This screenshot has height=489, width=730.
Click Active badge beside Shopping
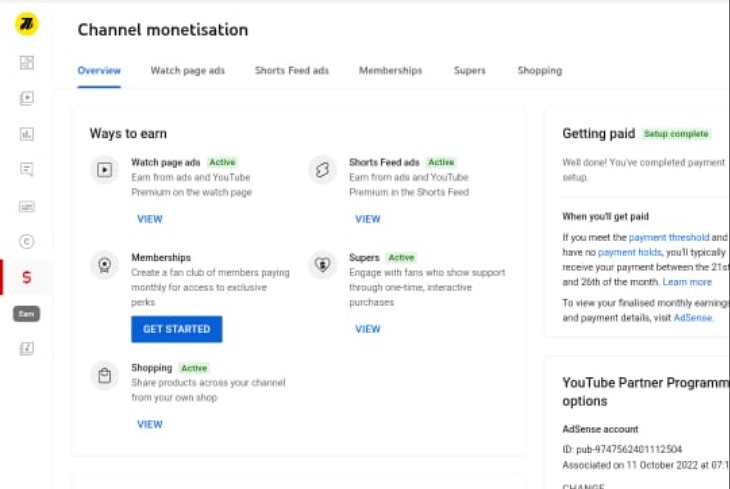pos(194,368)
